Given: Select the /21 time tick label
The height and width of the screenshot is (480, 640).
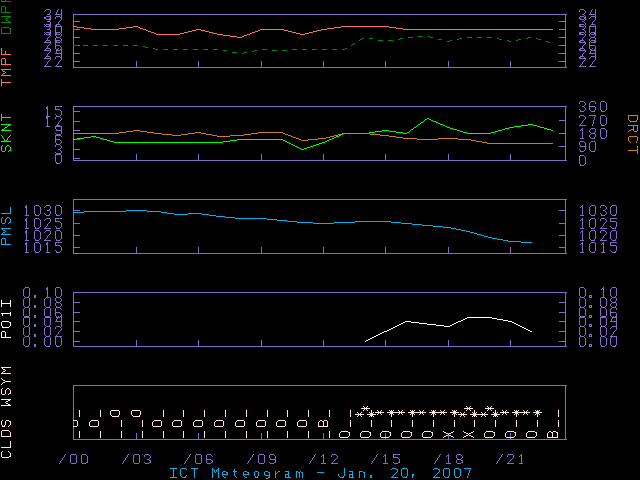Looking at the screenshot, I should tap(508, 458).
